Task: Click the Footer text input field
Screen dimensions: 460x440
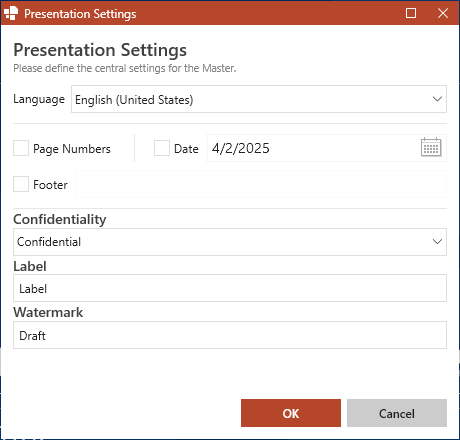Action: (261, 184)
